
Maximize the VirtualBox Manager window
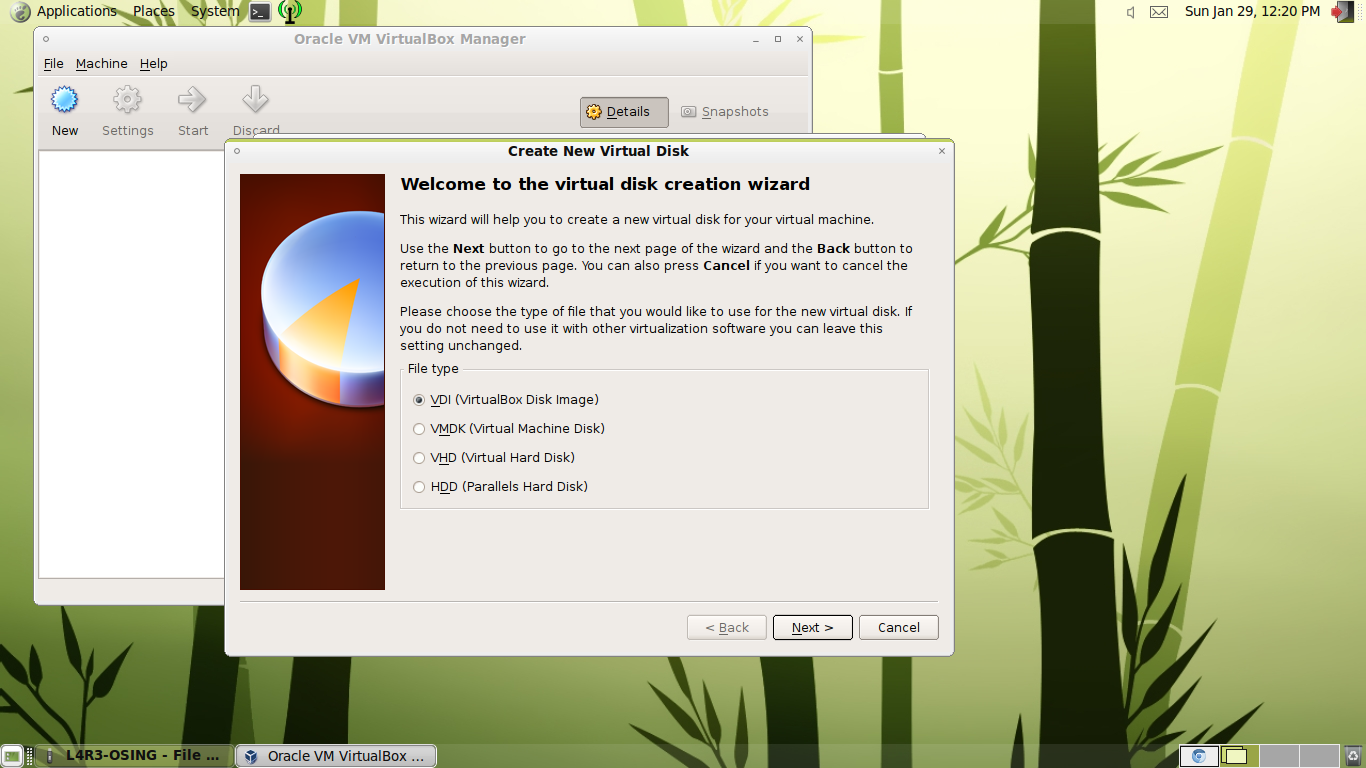click(778, 39)
